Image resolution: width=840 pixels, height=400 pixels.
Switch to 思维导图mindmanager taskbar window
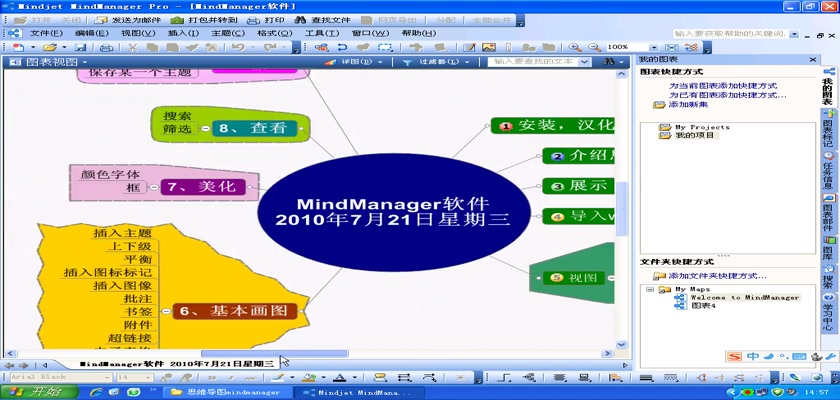point(228,393)
